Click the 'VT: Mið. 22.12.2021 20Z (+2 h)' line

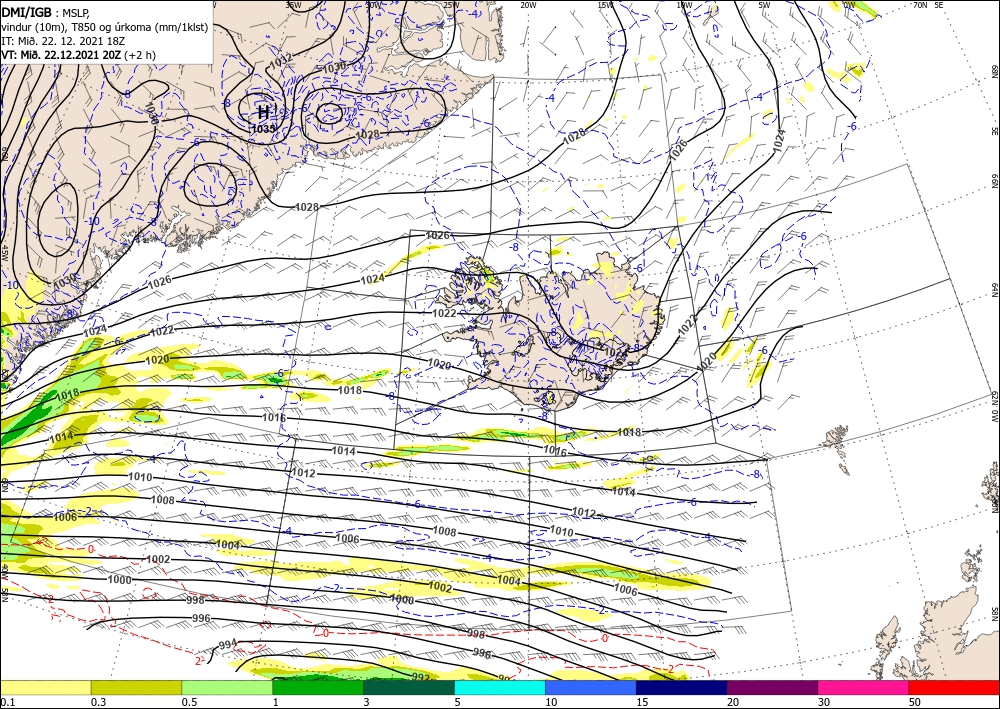tap(78, 55)
